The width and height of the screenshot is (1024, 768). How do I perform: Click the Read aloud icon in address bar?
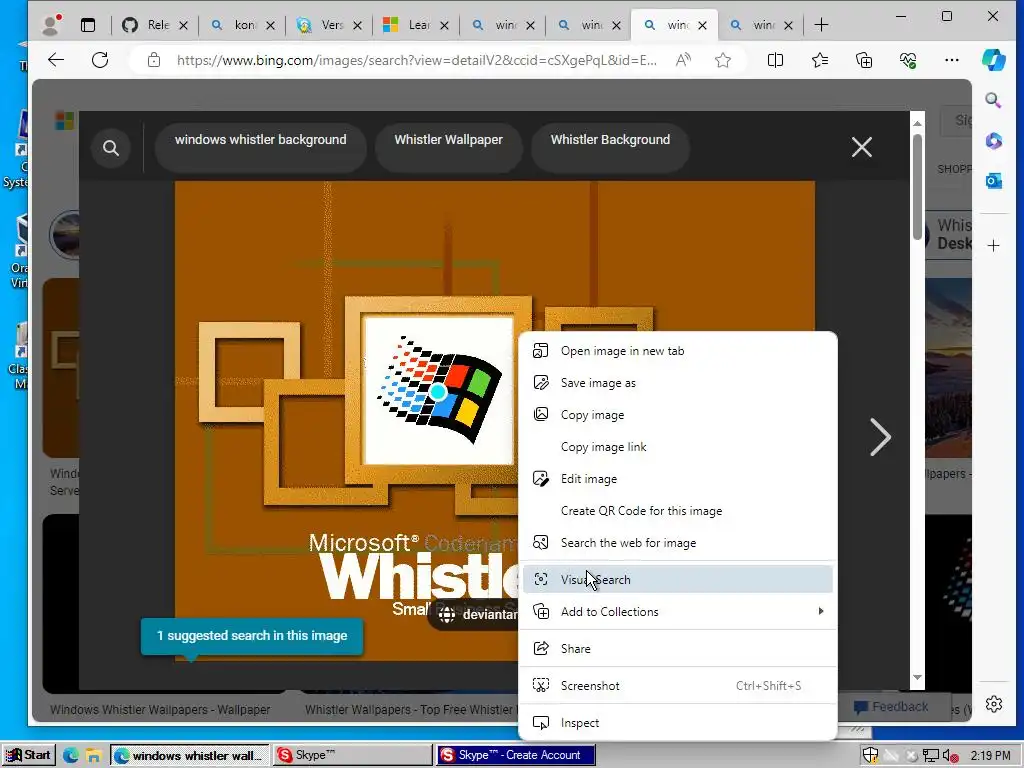pos(683,60)
